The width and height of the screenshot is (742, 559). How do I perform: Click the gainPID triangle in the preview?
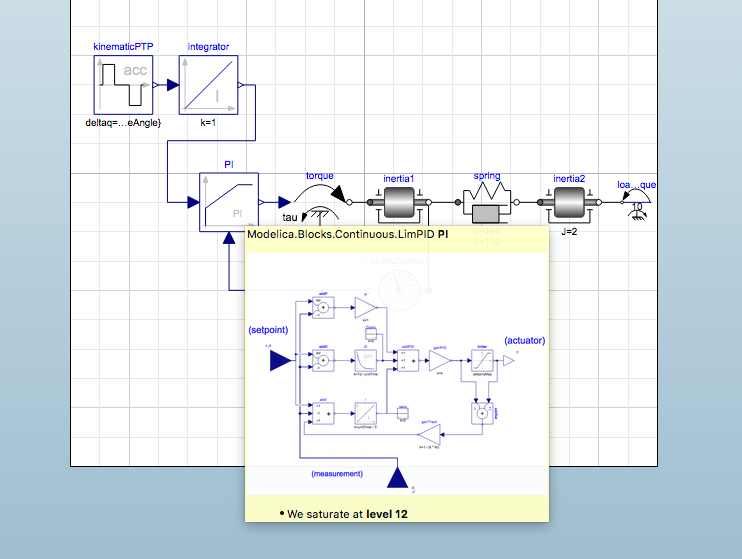coord(440,361)
